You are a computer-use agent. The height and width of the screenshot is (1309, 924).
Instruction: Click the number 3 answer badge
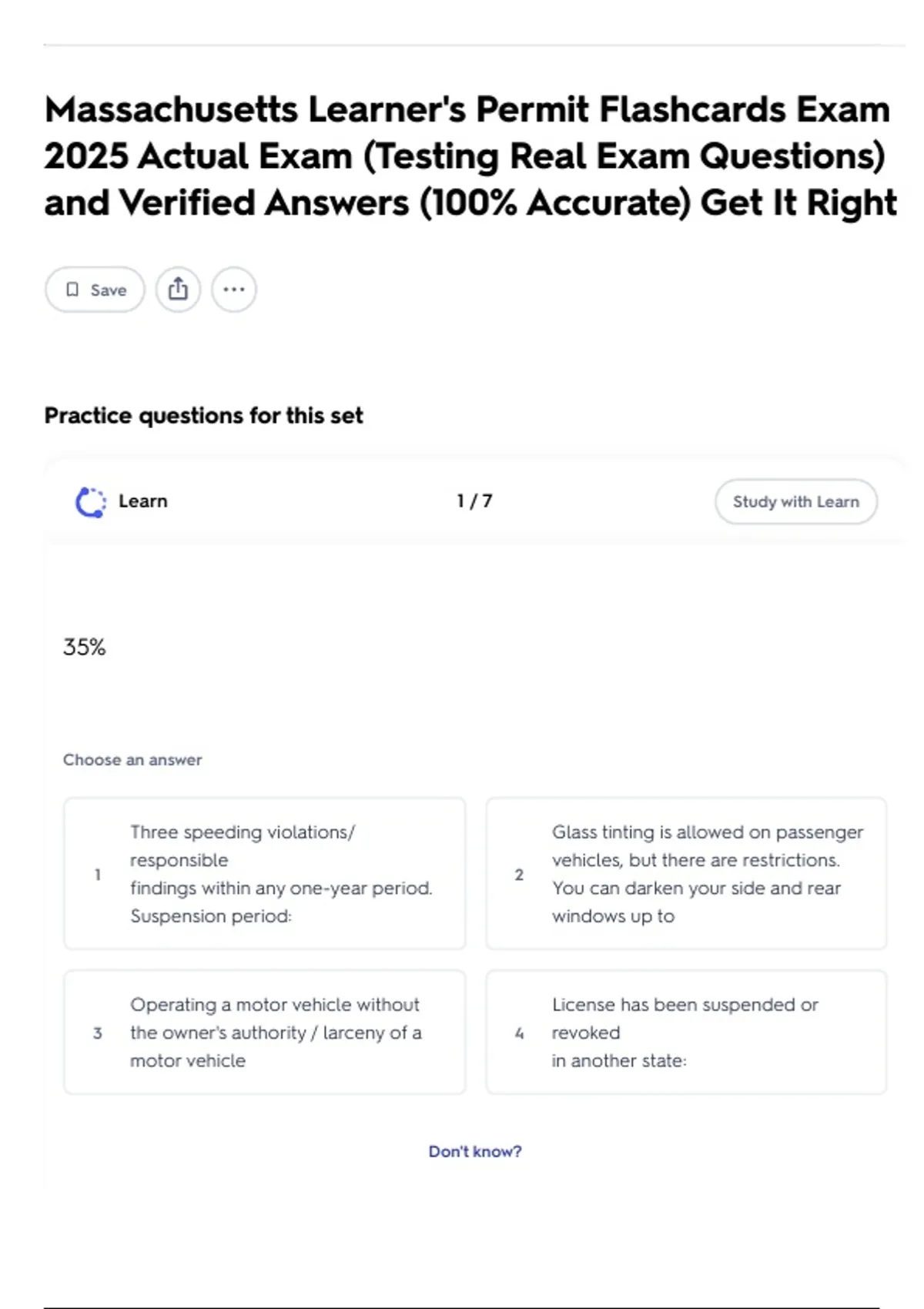(98, 1033)
